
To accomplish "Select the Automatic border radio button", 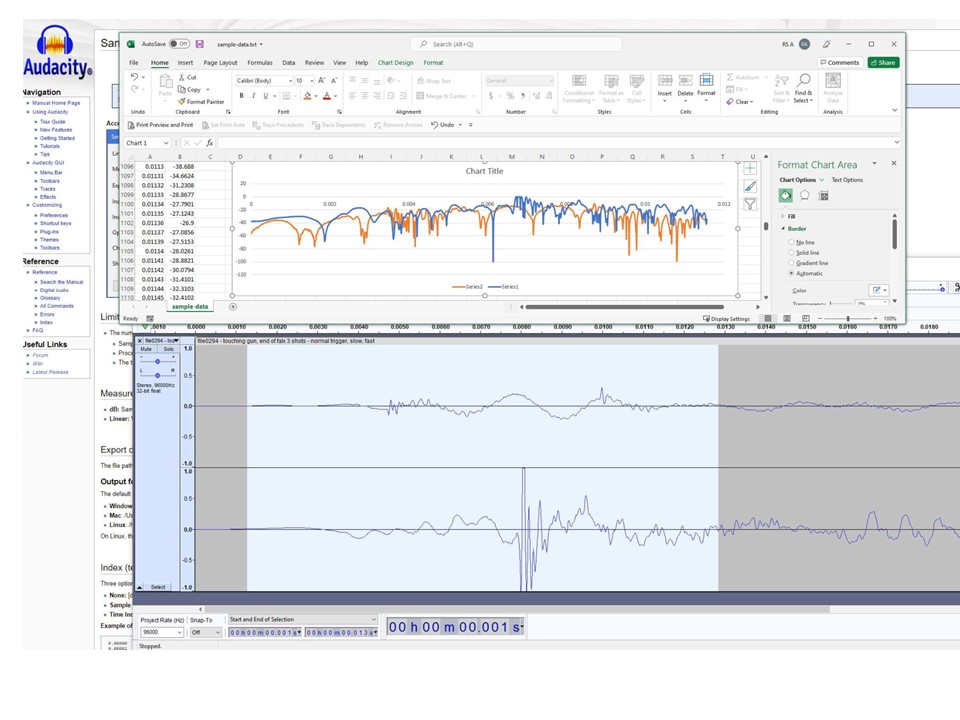I will coord(791,273).
